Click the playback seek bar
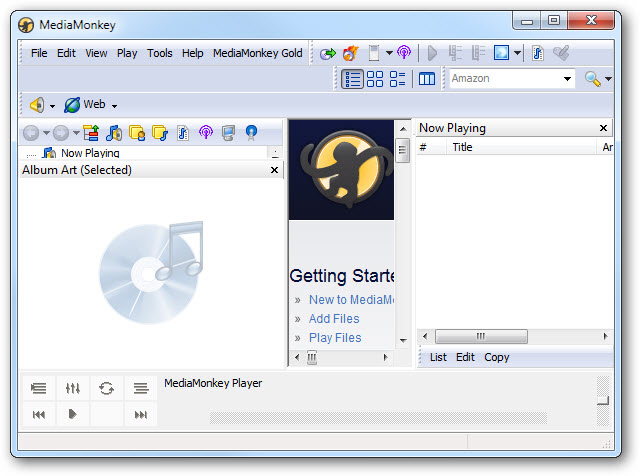The height and width of the screenshot is (476, 640). (378, 417)
